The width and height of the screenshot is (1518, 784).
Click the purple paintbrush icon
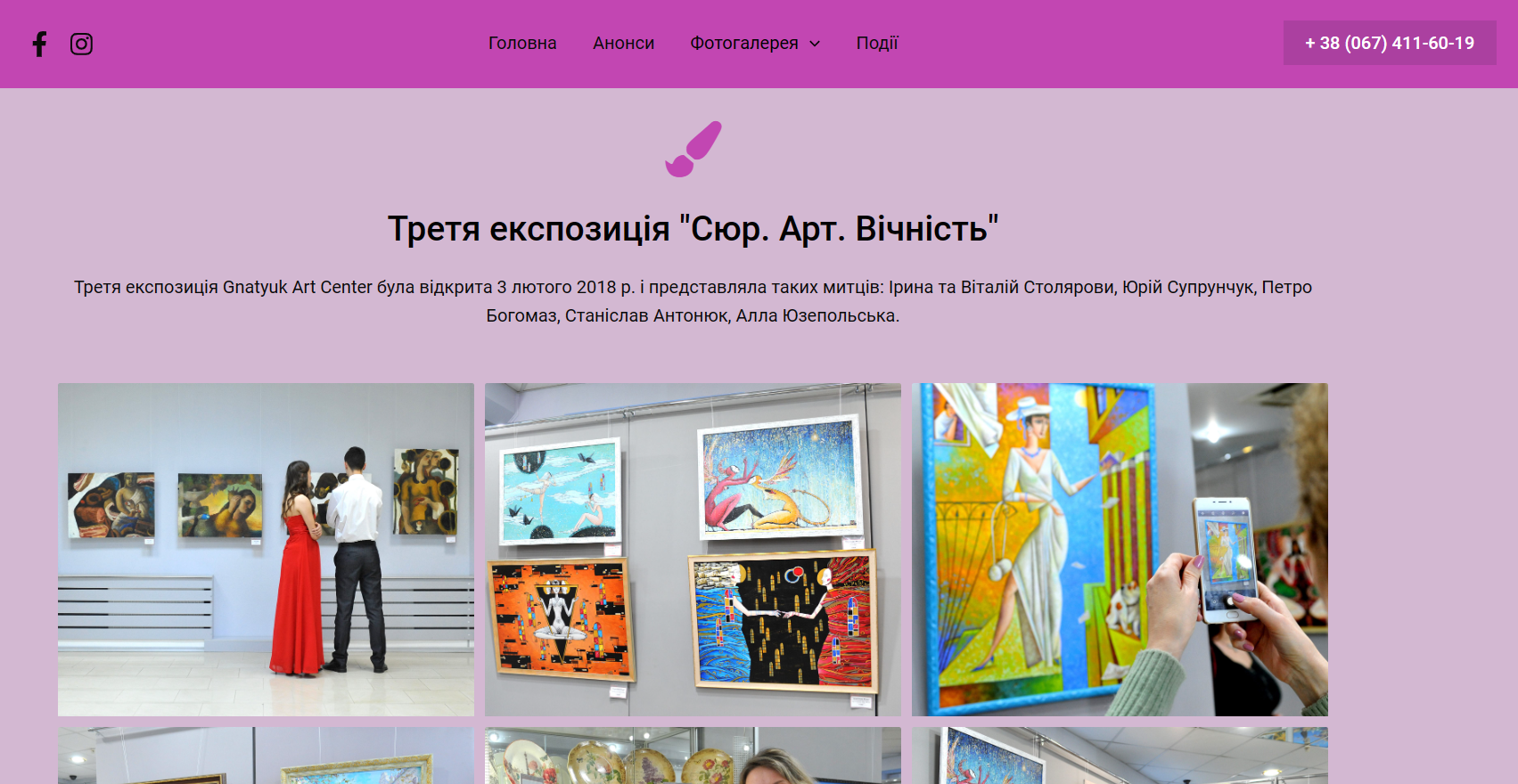click(x=693, y=149)
